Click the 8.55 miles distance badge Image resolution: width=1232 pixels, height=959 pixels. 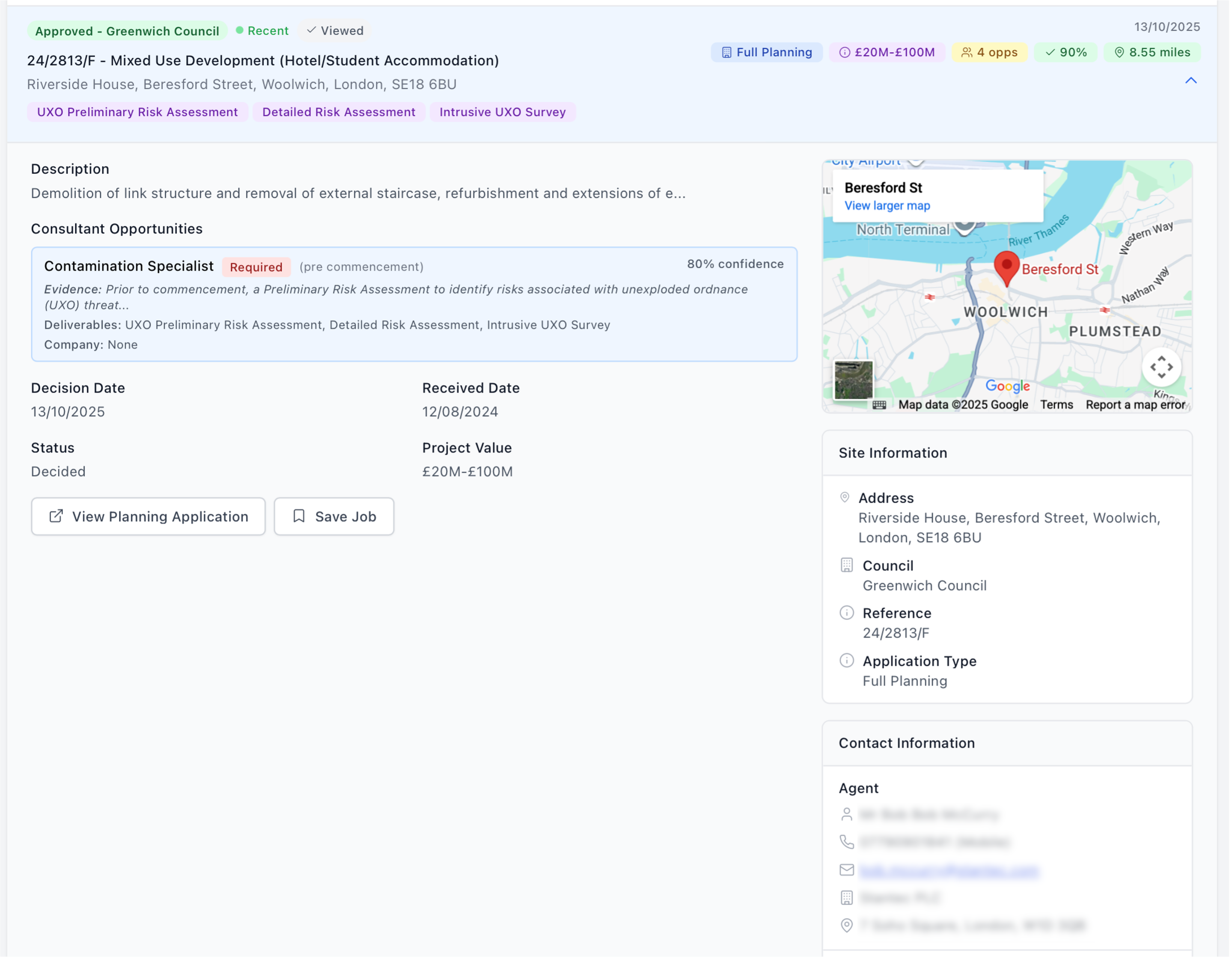point(1154,53)
